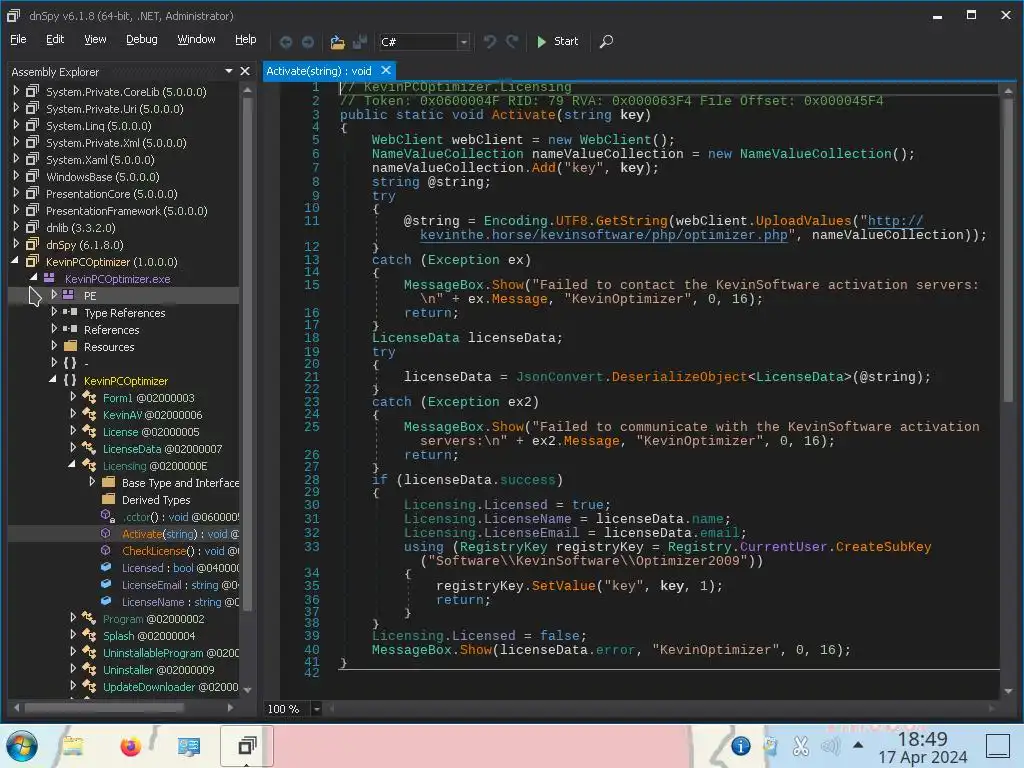Click the code editor vertical scrollbar

[1008, 248]
